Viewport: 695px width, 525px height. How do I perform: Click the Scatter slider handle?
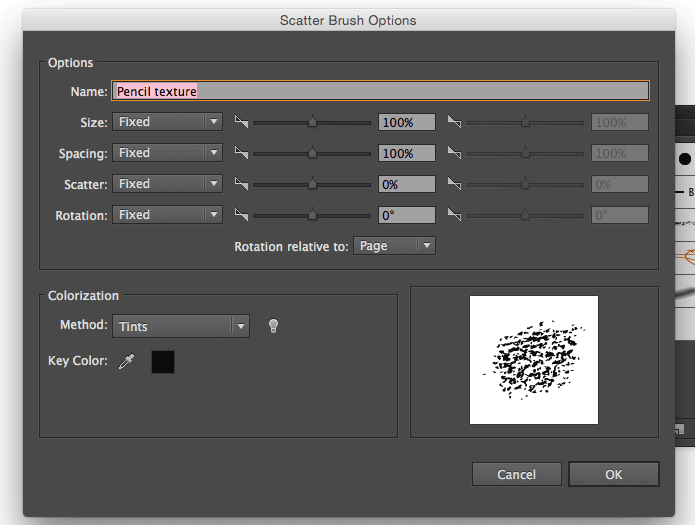click(x=312, y=184)
